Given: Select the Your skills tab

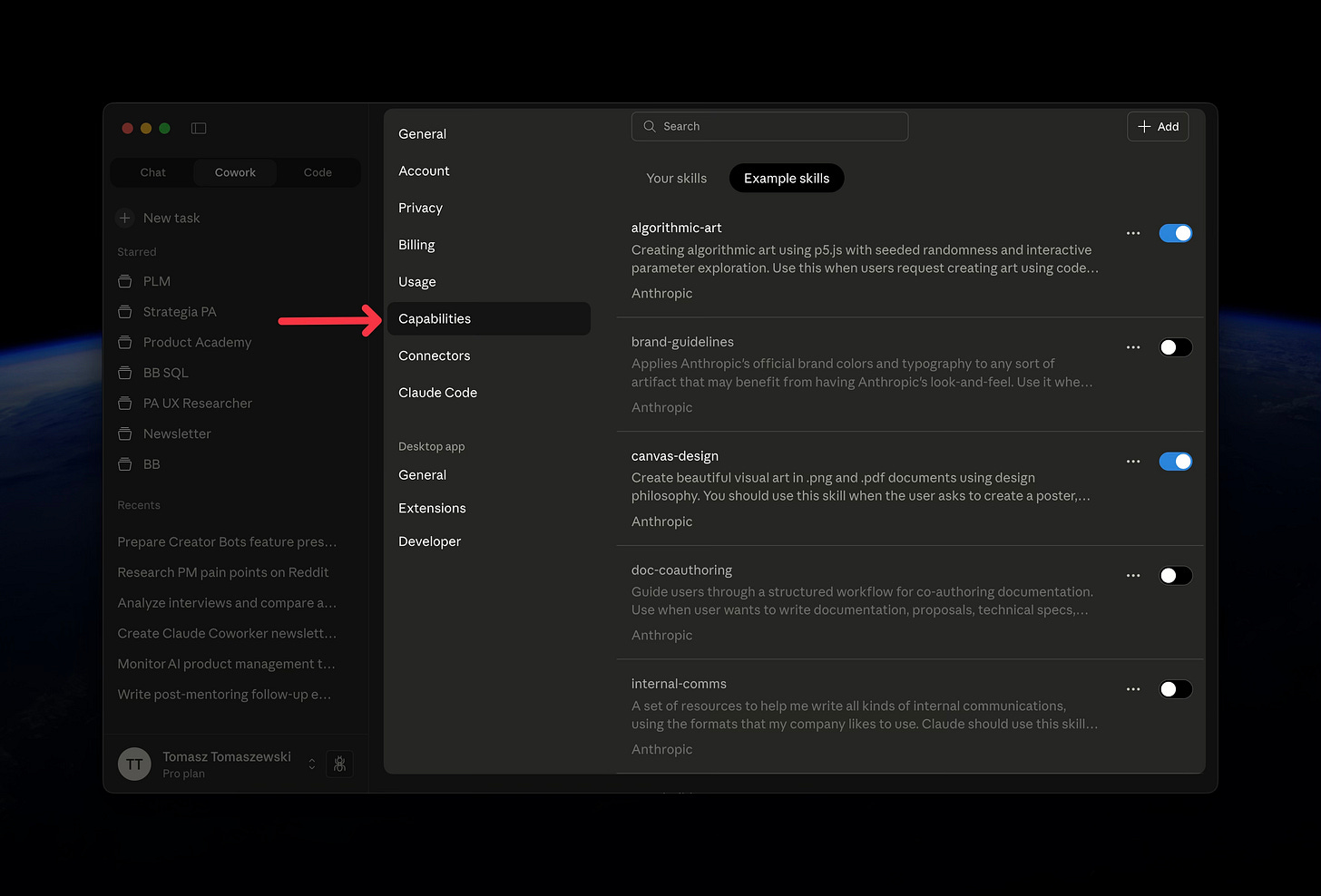Looking at the screenshot, I should 676,179.
